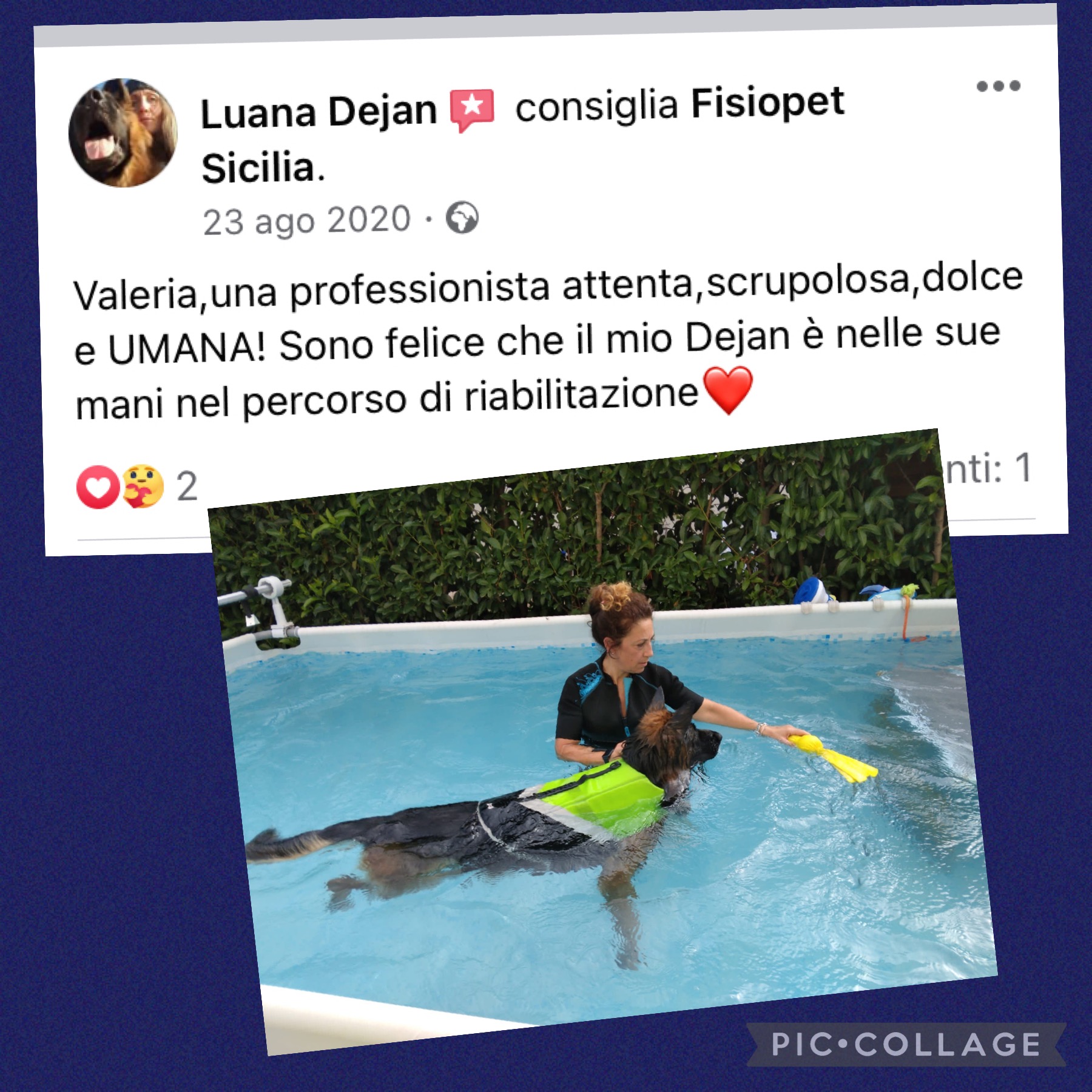Screen dimensions: 1092x1092
Task: Click the Luana Dejan name link
Action: [x=318, y=112]
